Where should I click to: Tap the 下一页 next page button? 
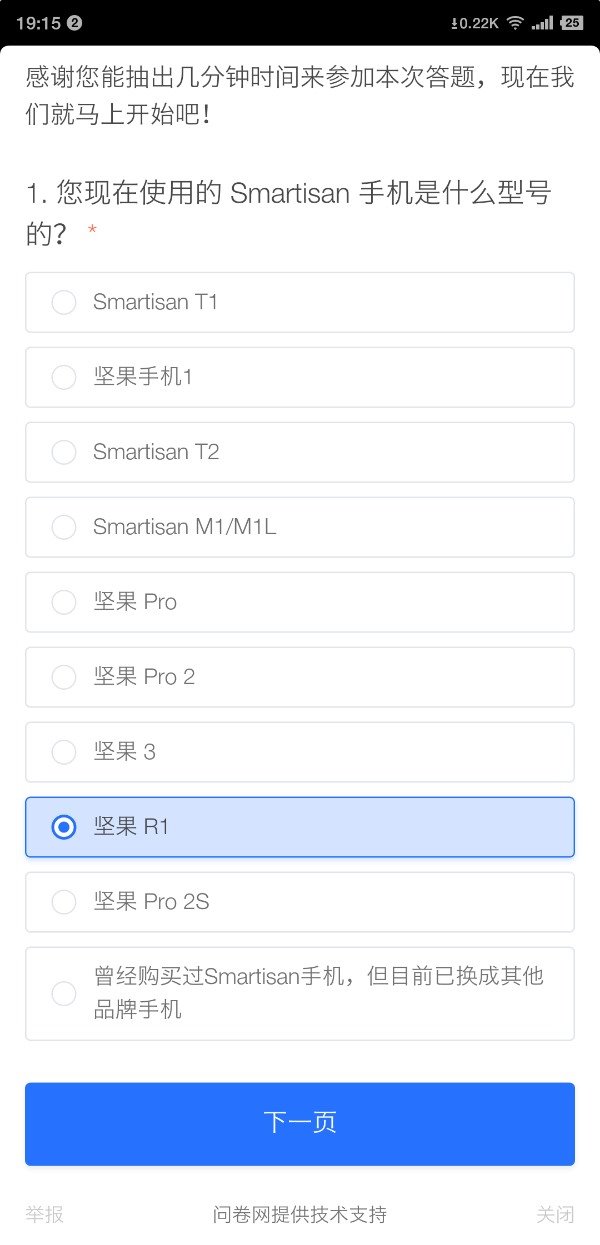click(300, 1123)
